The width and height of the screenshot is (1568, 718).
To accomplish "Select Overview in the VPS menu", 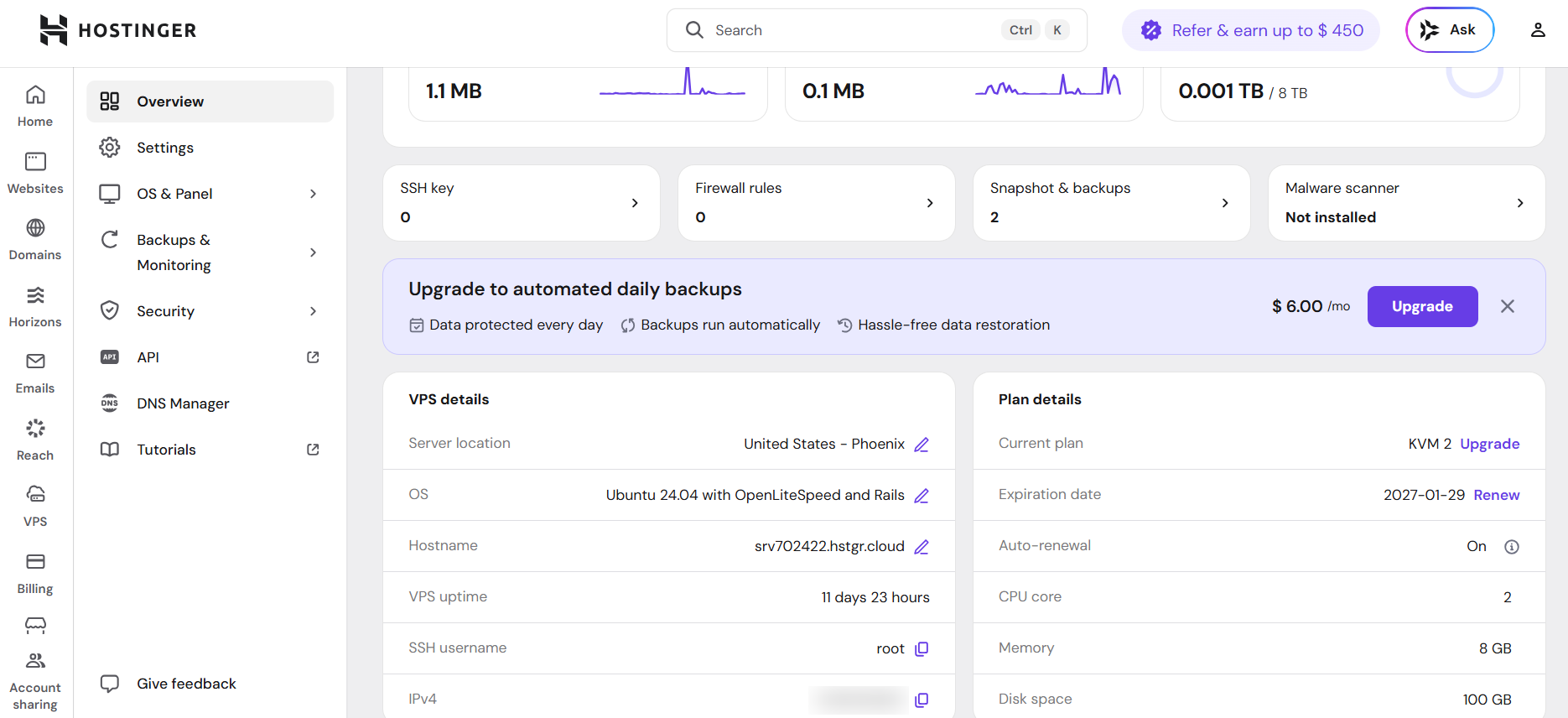I will click(x=210, y=101).
